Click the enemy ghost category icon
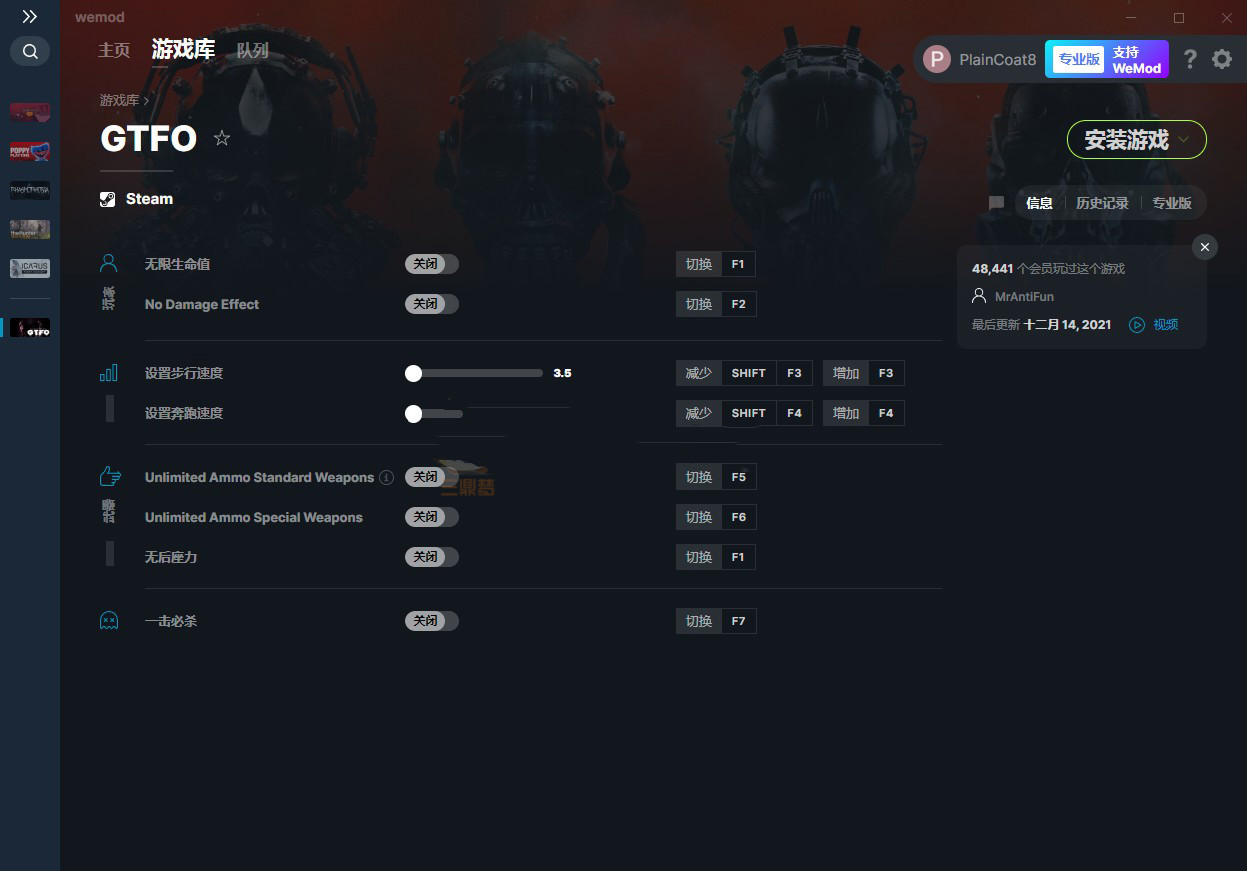1247x871 pixels. point(109,621)
